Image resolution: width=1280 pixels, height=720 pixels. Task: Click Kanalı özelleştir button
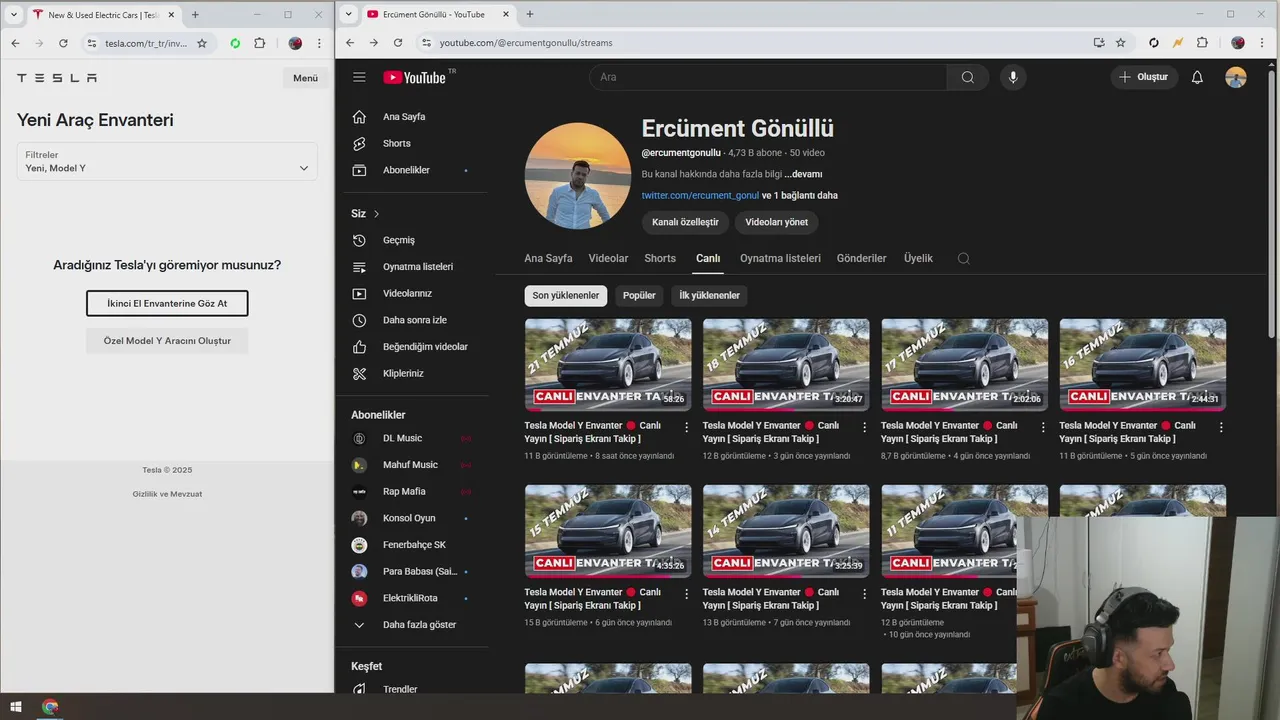pos(685,222)
